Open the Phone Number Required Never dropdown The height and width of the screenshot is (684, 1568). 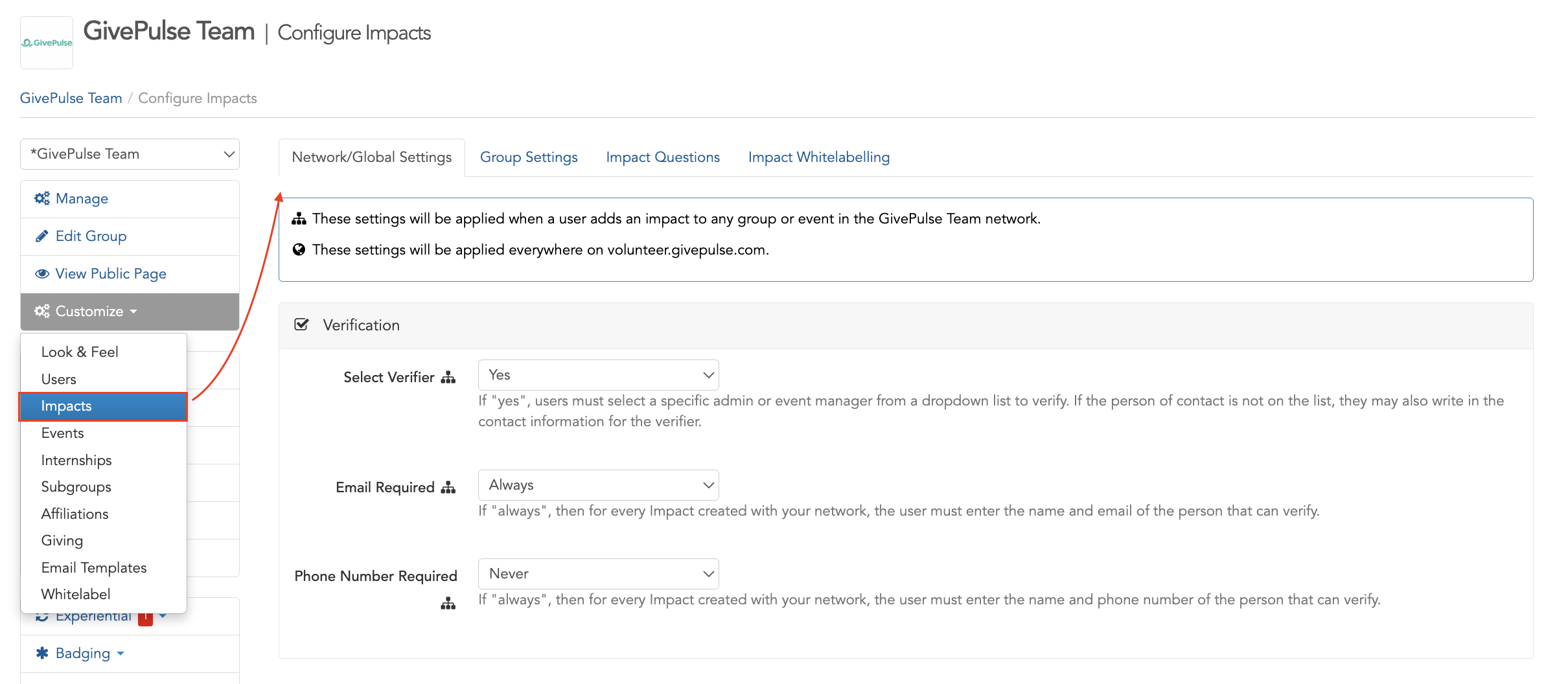click(x=599, y=574)
